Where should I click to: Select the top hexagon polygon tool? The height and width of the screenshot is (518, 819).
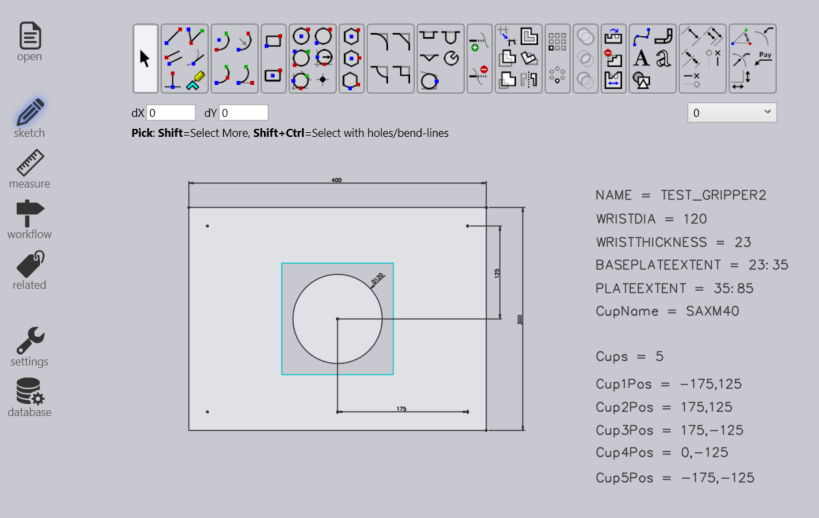(351, 37)
